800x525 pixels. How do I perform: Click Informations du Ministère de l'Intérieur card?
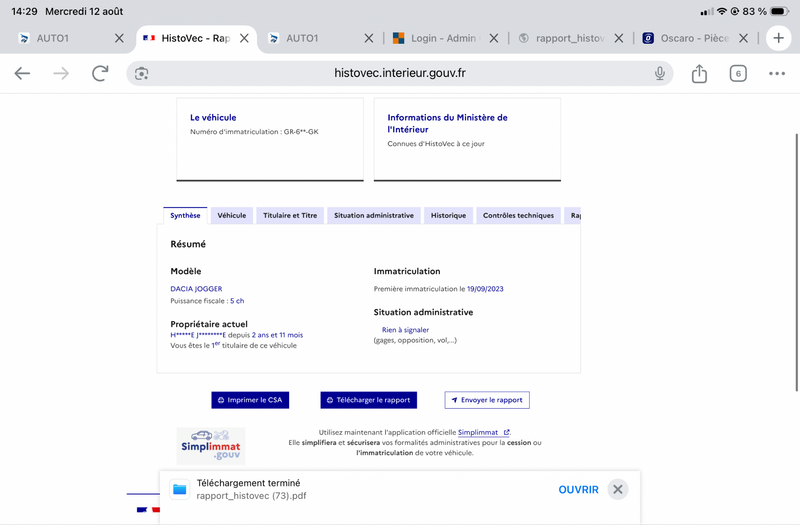pyautogui.click(x=467, y=139)
